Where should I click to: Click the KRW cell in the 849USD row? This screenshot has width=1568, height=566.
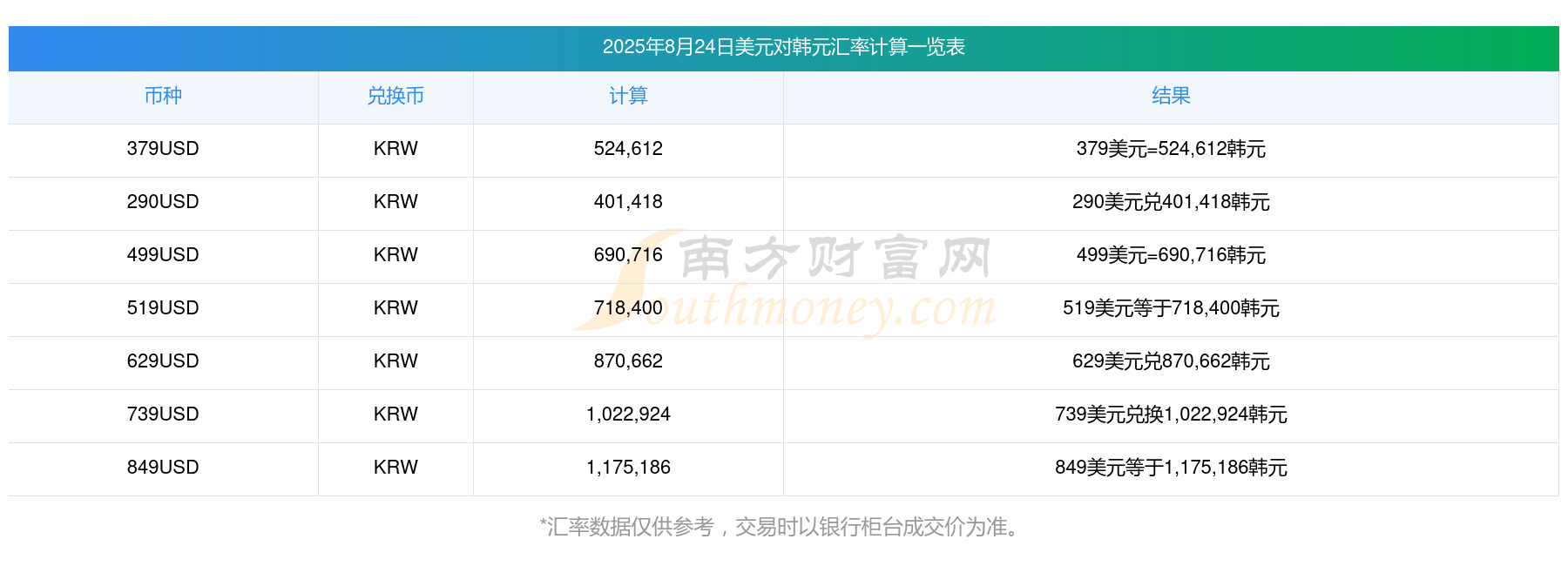point(395,468)
